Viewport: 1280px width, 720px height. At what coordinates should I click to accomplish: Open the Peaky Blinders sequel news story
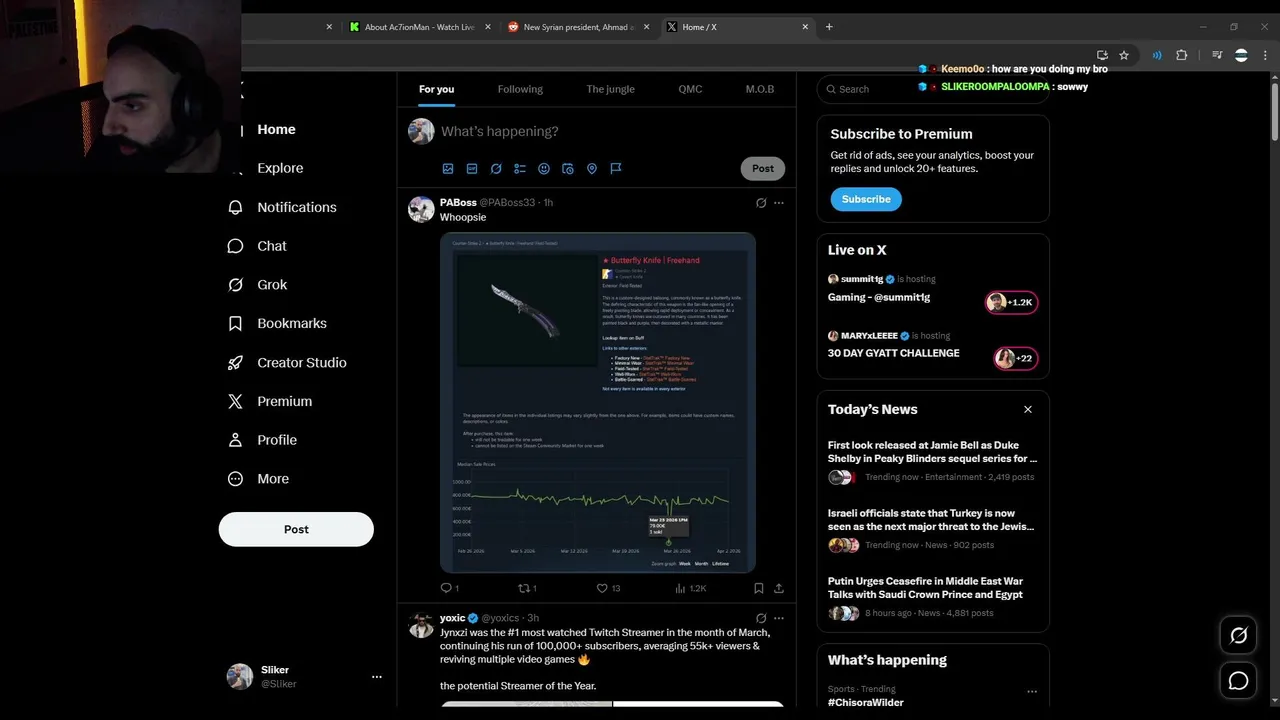click(932, 461)
